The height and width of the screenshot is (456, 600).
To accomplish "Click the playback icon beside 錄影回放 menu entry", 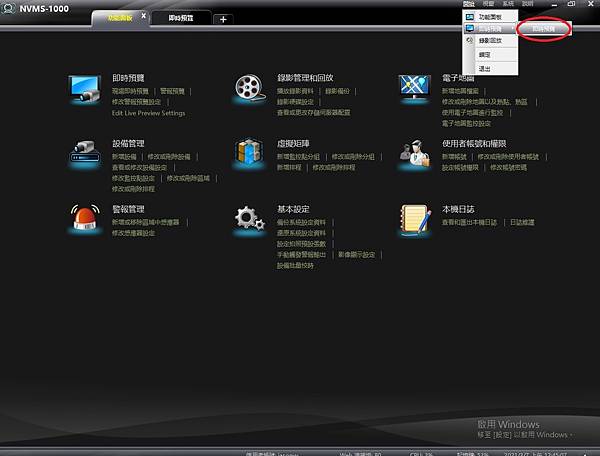I will (470, 40).
